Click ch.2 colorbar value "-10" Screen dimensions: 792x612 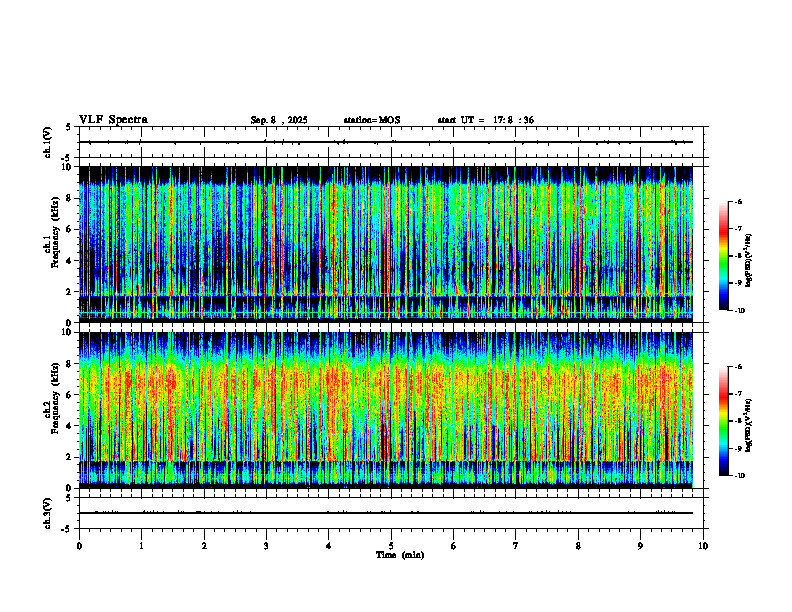coord(740,476)
